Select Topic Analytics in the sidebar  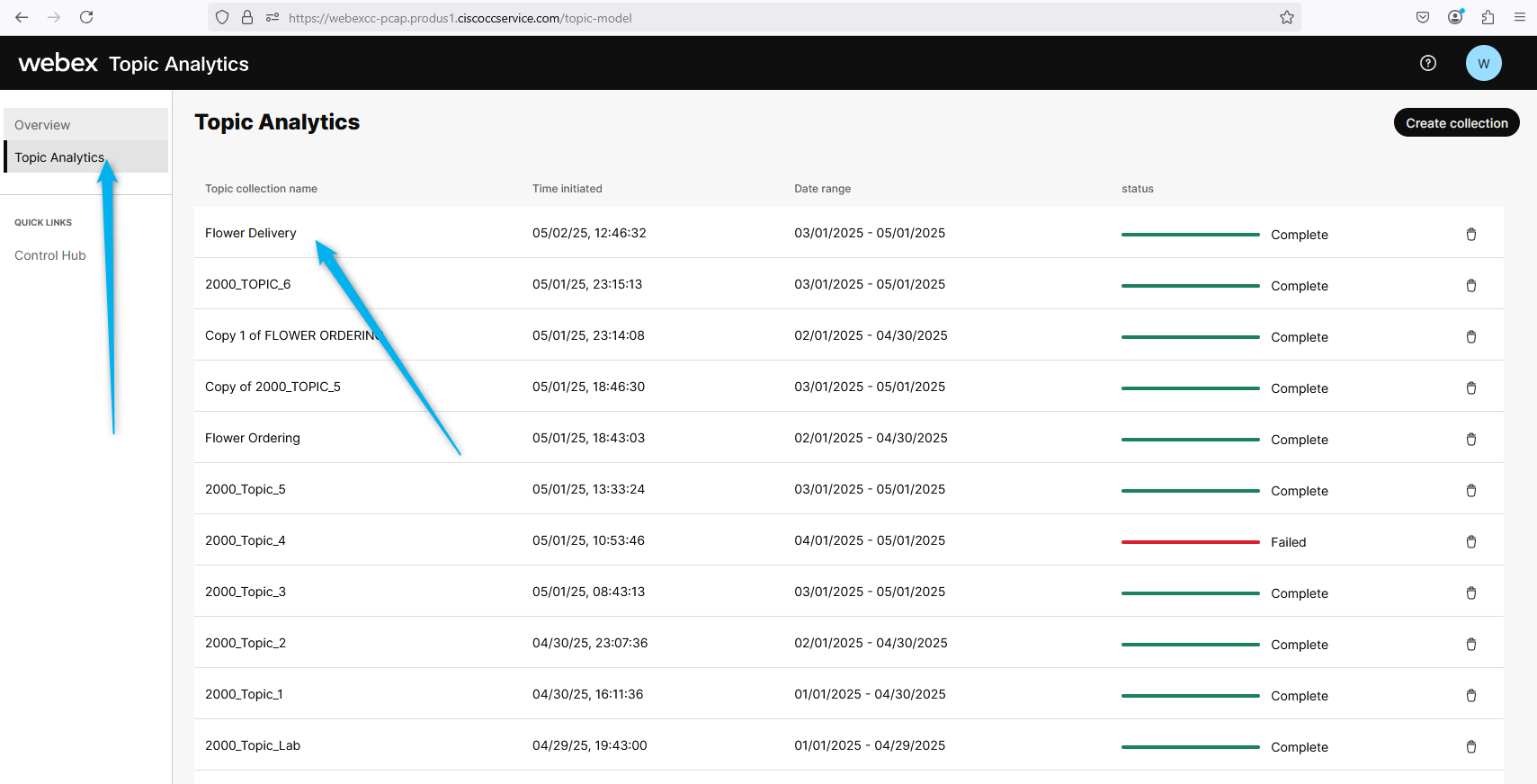59,157
